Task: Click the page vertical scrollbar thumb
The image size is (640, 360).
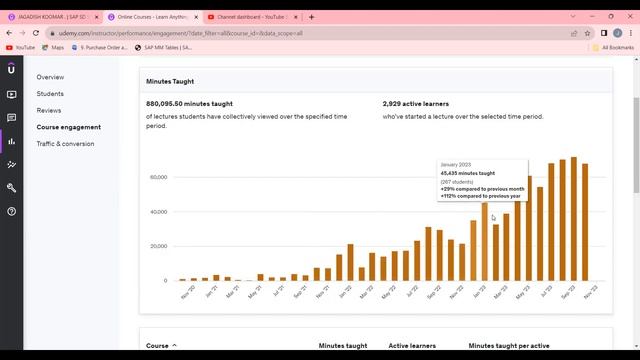Action: pyautogui.click(x=636, y=145)
